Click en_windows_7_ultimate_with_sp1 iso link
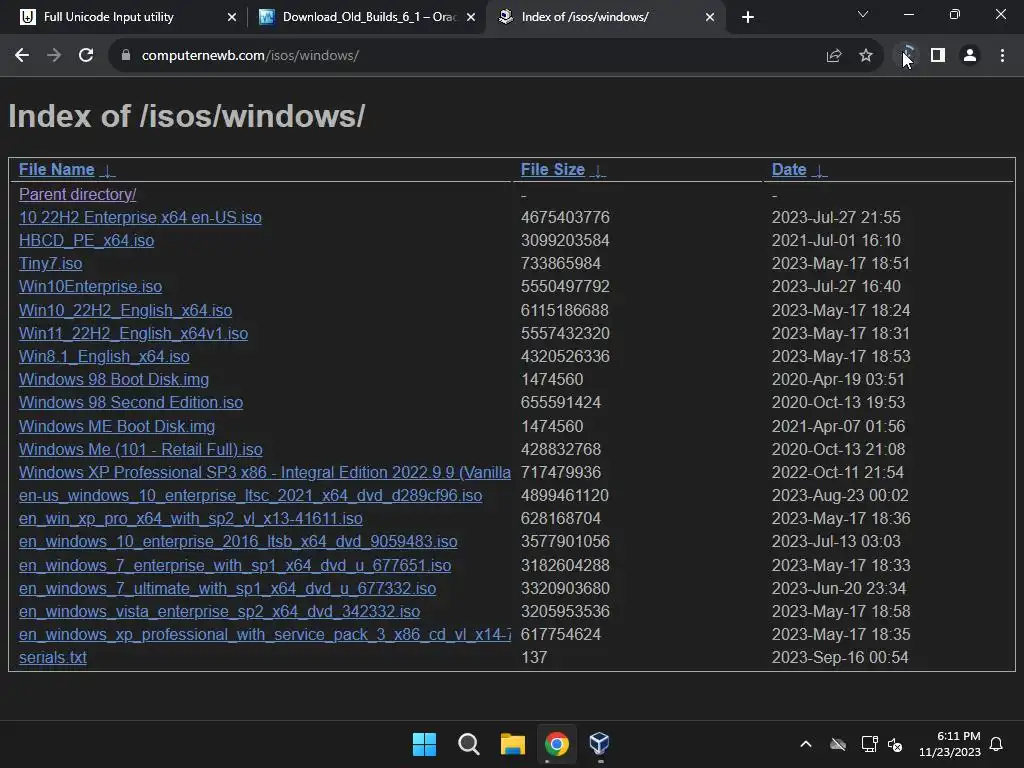Screen dimensions: 1024x768 click(x=227, y=588)
